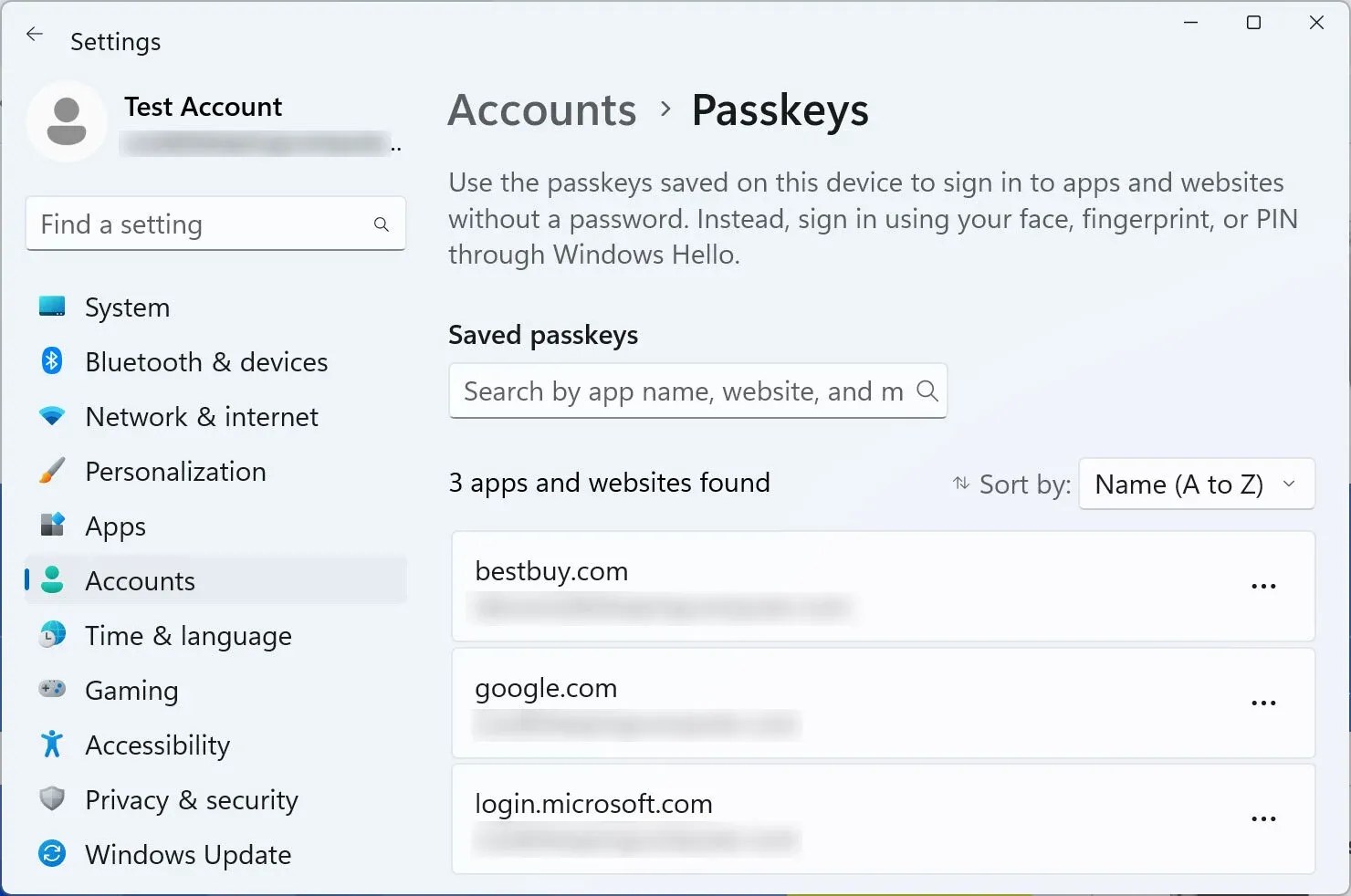Viewport: 1351px width, 896px height.
Task: Click the Accessibility person icon
Action: click(x=52, y=745)
